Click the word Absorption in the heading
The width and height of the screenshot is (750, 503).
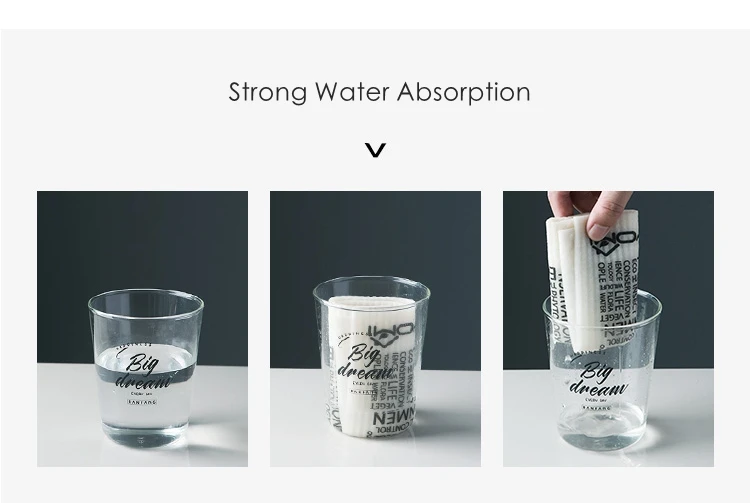463,92
